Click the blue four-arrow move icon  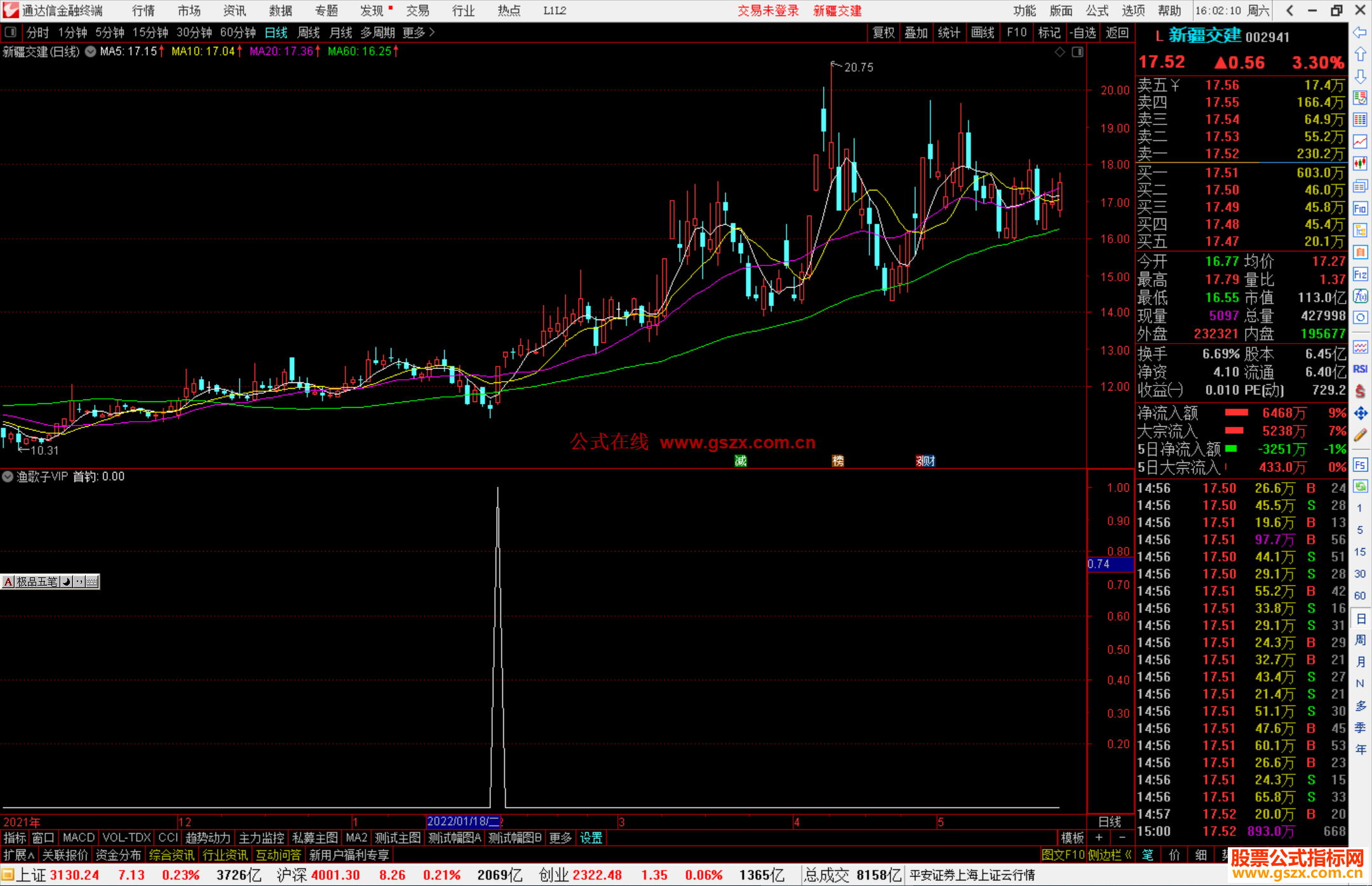1360,413
